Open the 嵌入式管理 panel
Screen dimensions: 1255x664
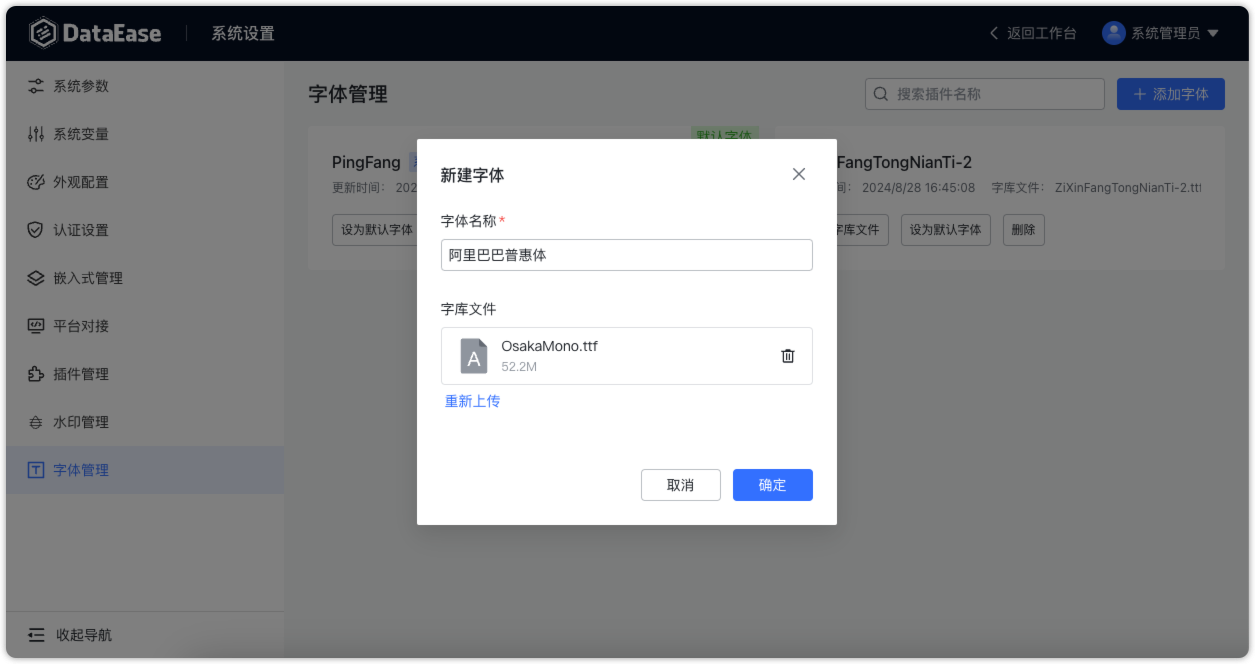coord(36,277)
